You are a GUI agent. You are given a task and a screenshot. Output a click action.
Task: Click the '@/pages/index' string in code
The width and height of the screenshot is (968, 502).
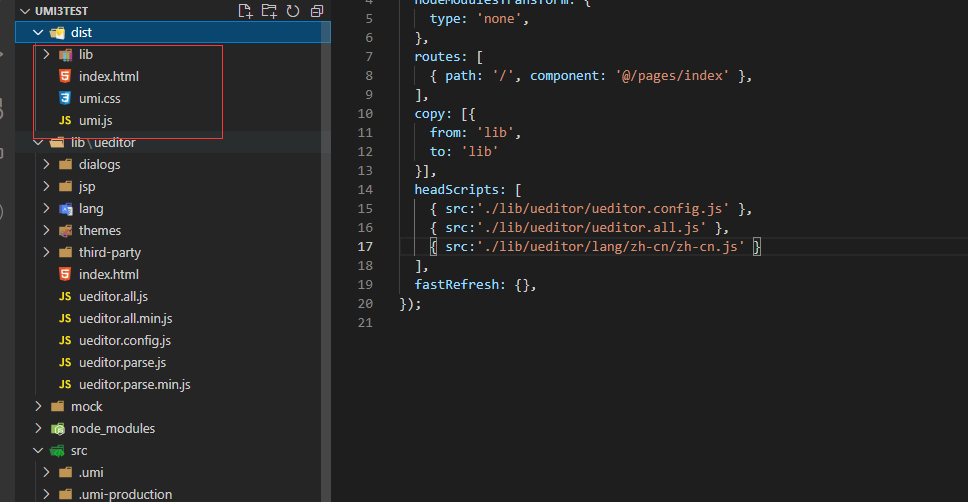(x=672, y=76)
